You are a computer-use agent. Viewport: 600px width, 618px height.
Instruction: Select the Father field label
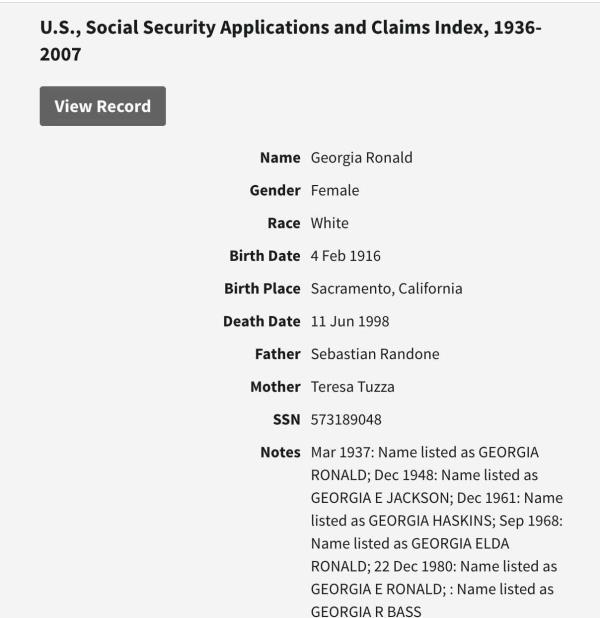(x=277, y=354)
